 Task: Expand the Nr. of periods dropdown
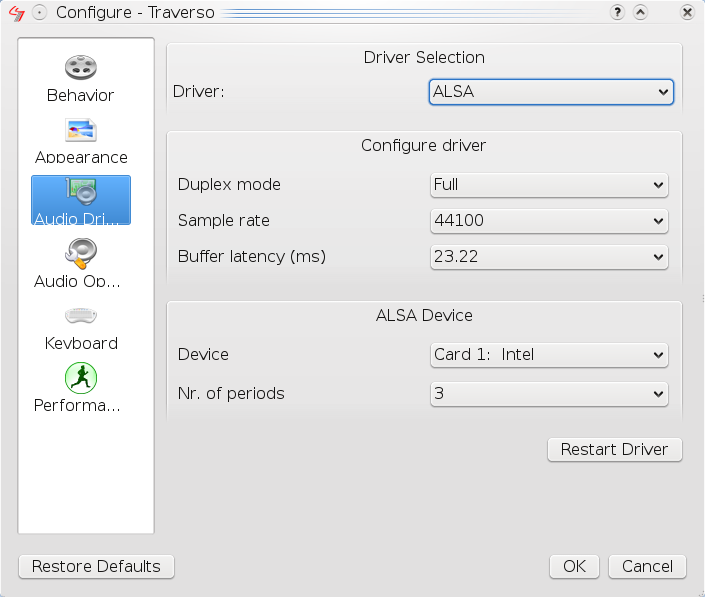click(x=548, y=394)
